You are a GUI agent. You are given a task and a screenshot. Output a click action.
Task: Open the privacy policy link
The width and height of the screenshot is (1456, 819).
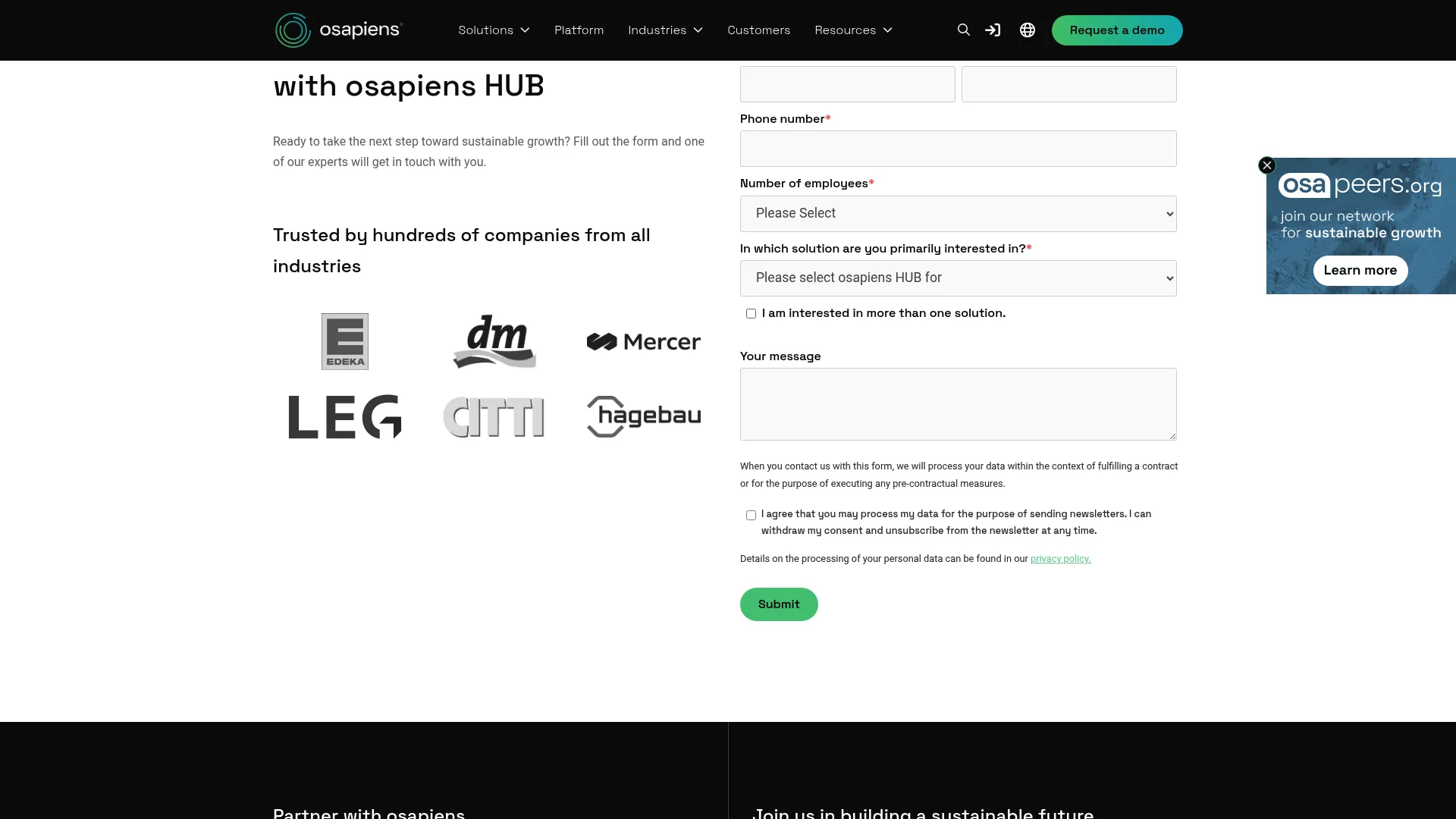coord(1060,559)
